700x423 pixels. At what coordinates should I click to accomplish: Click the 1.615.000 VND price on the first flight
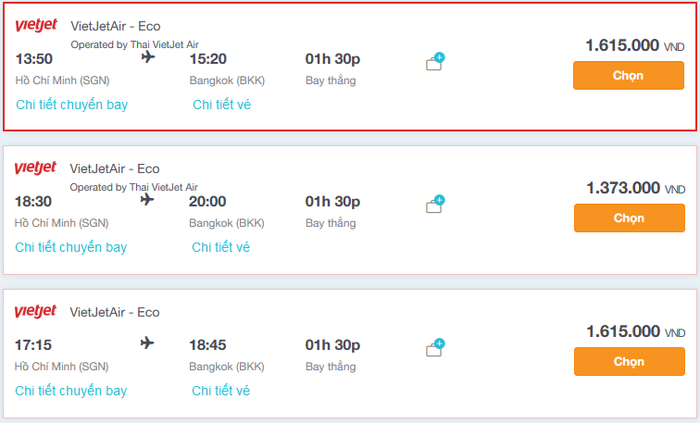634,46
